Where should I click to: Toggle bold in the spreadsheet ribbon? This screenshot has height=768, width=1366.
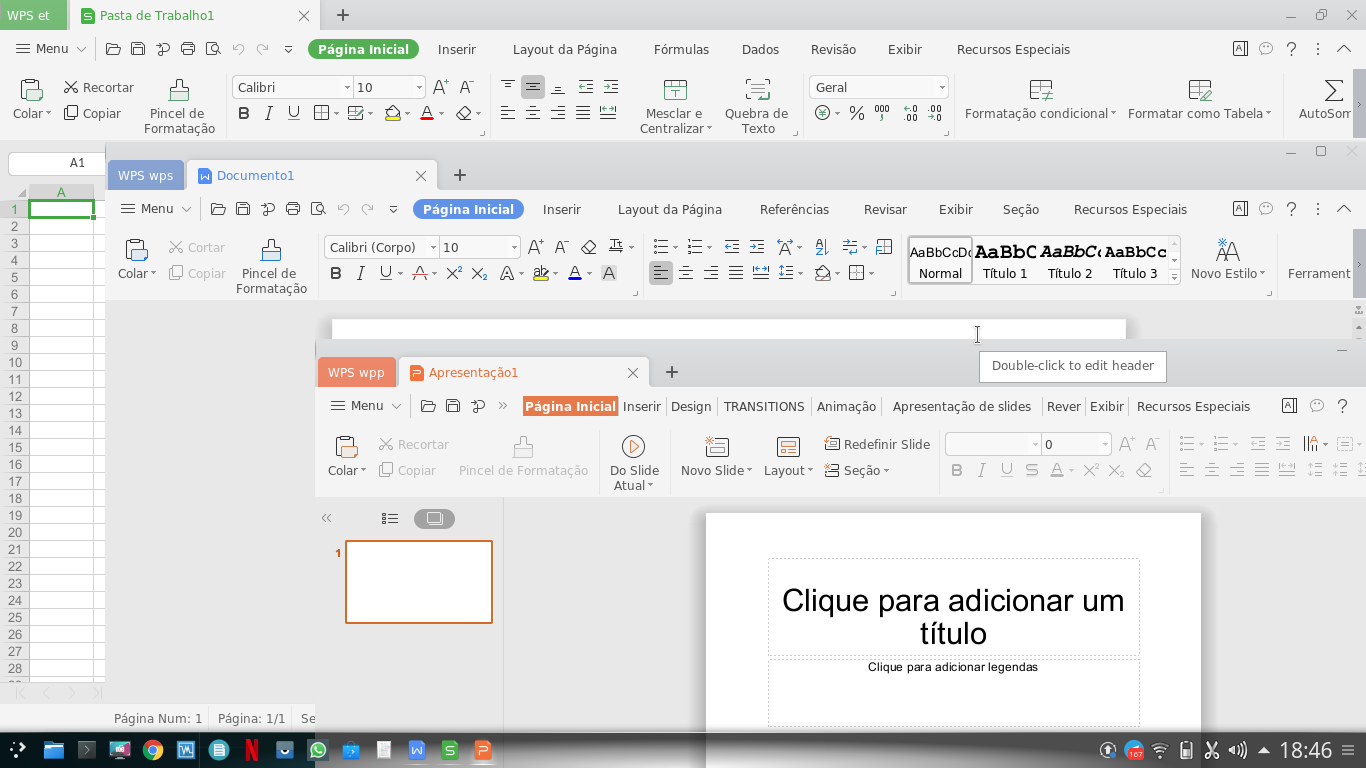click(x=243, y=113)
